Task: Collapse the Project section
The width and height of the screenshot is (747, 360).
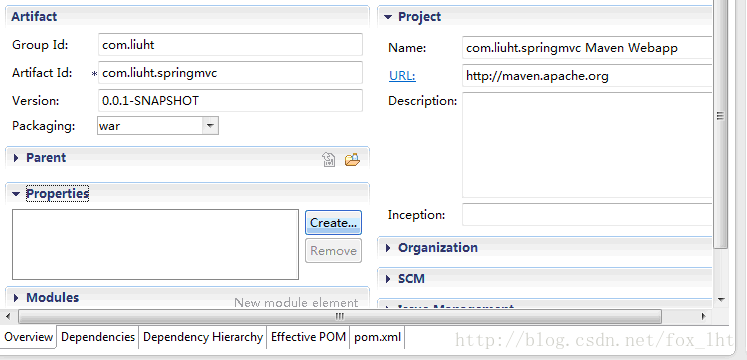Action: [x=388, y=17]
